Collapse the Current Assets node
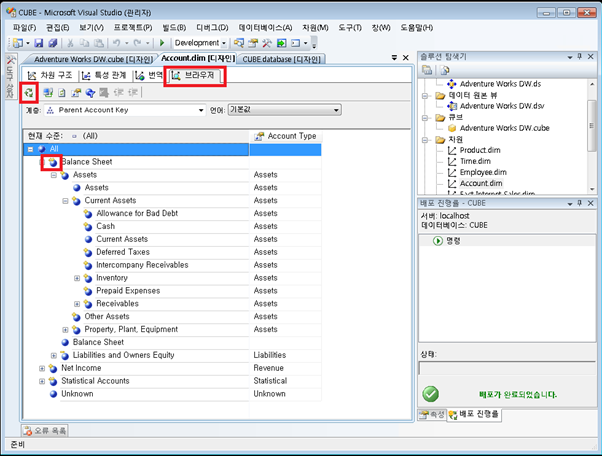The image size is (602, 456). 65,201
